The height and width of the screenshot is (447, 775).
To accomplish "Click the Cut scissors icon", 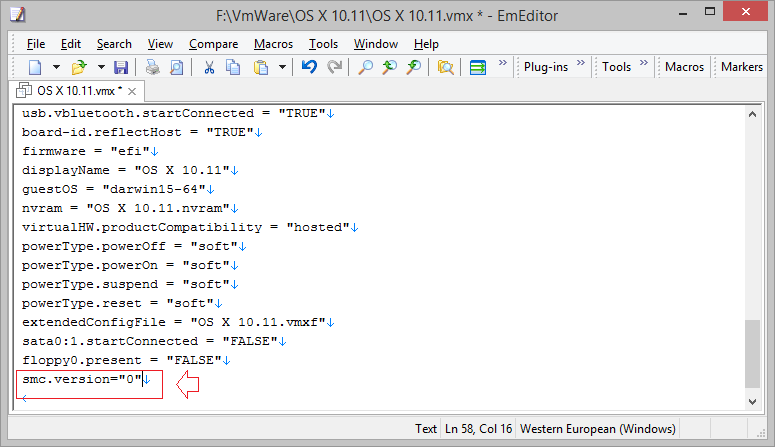I will tap(209, 67).
